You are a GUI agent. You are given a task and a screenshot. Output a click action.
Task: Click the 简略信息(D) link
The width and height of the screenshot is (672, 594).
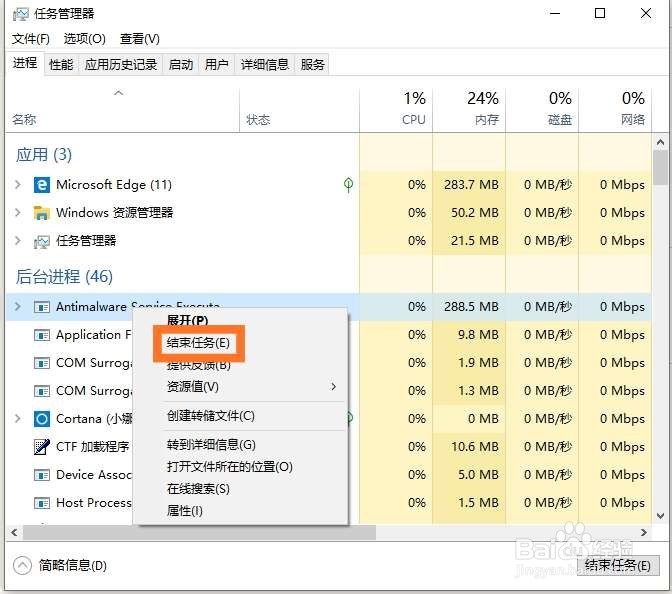click(73, 565)
